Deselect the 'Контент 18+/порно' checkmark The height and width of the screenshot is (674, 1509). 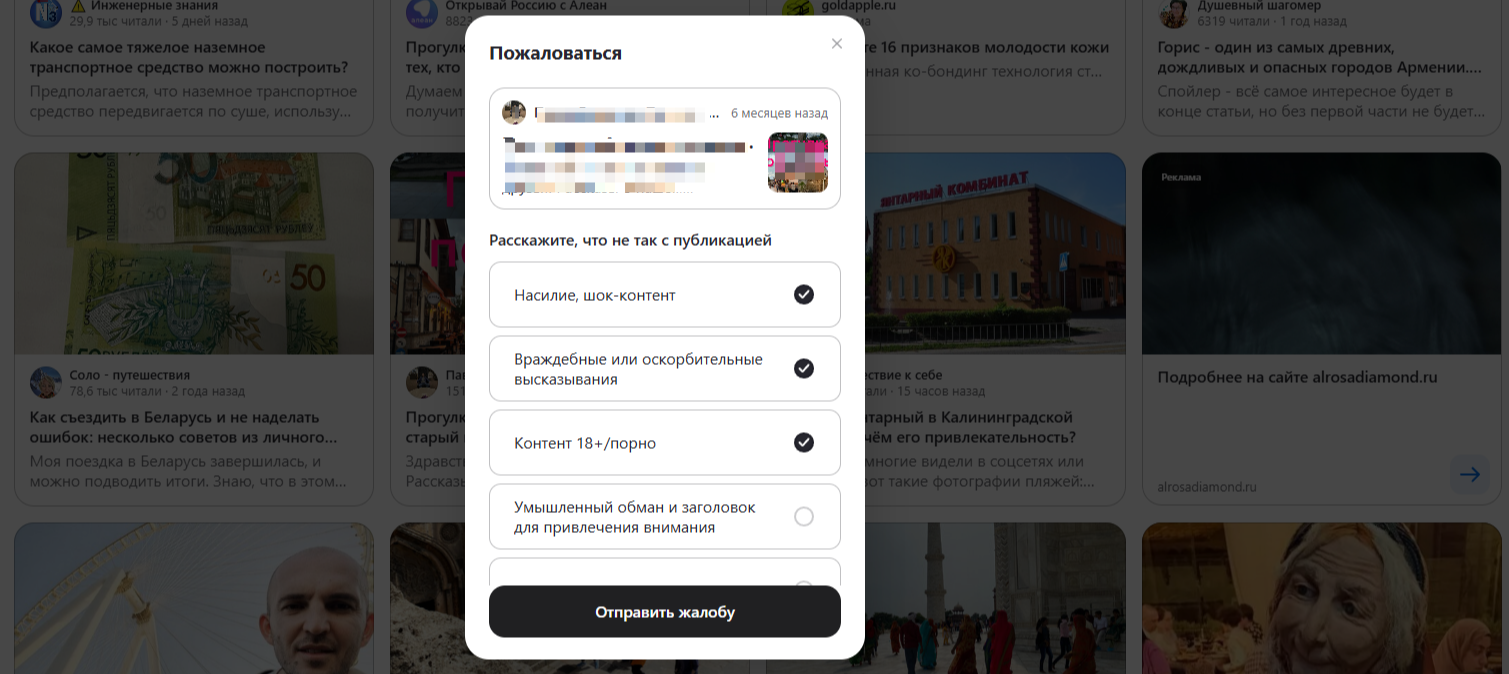point(804,442)
